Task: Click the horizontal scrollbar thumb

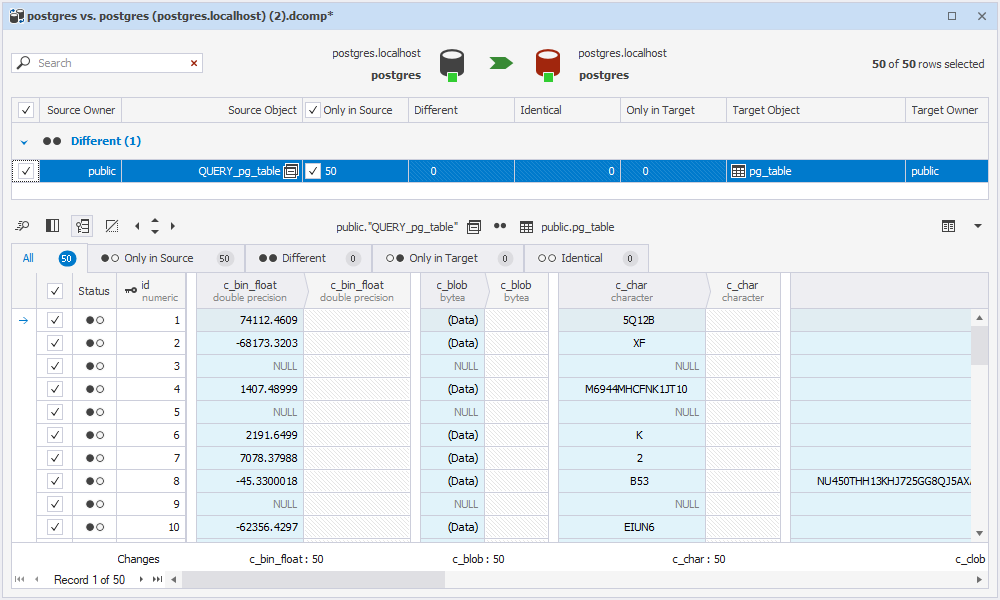Action: pyautogui.click(x=313, y=580)
